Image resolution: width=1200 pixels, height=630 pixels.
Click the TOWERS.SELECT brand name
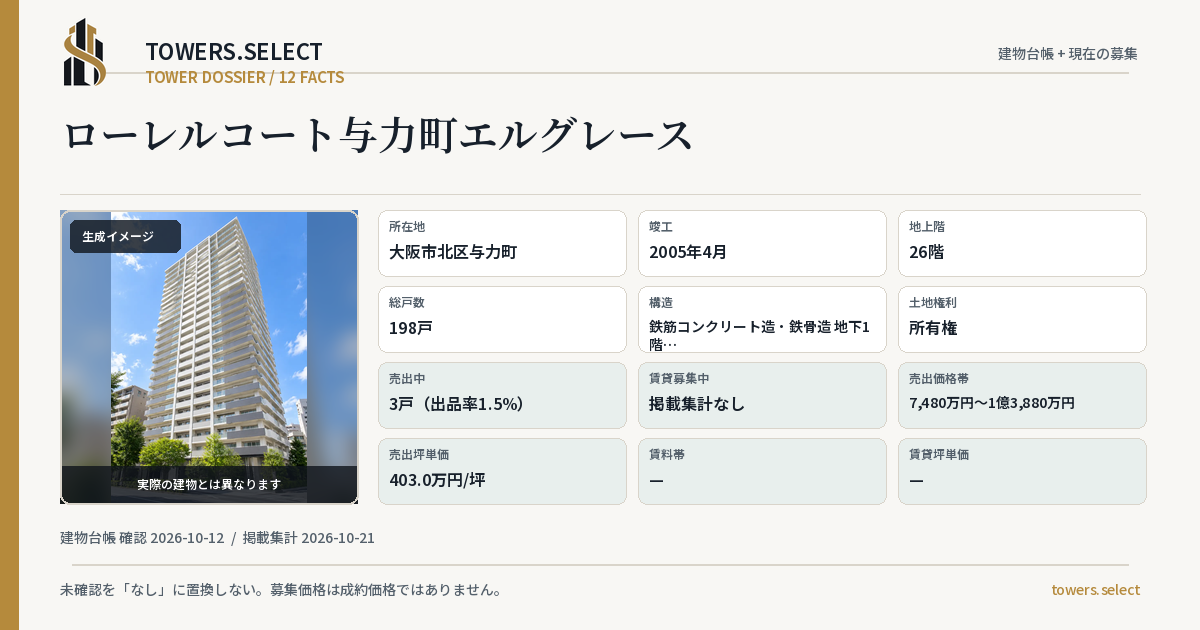(234, 52)
